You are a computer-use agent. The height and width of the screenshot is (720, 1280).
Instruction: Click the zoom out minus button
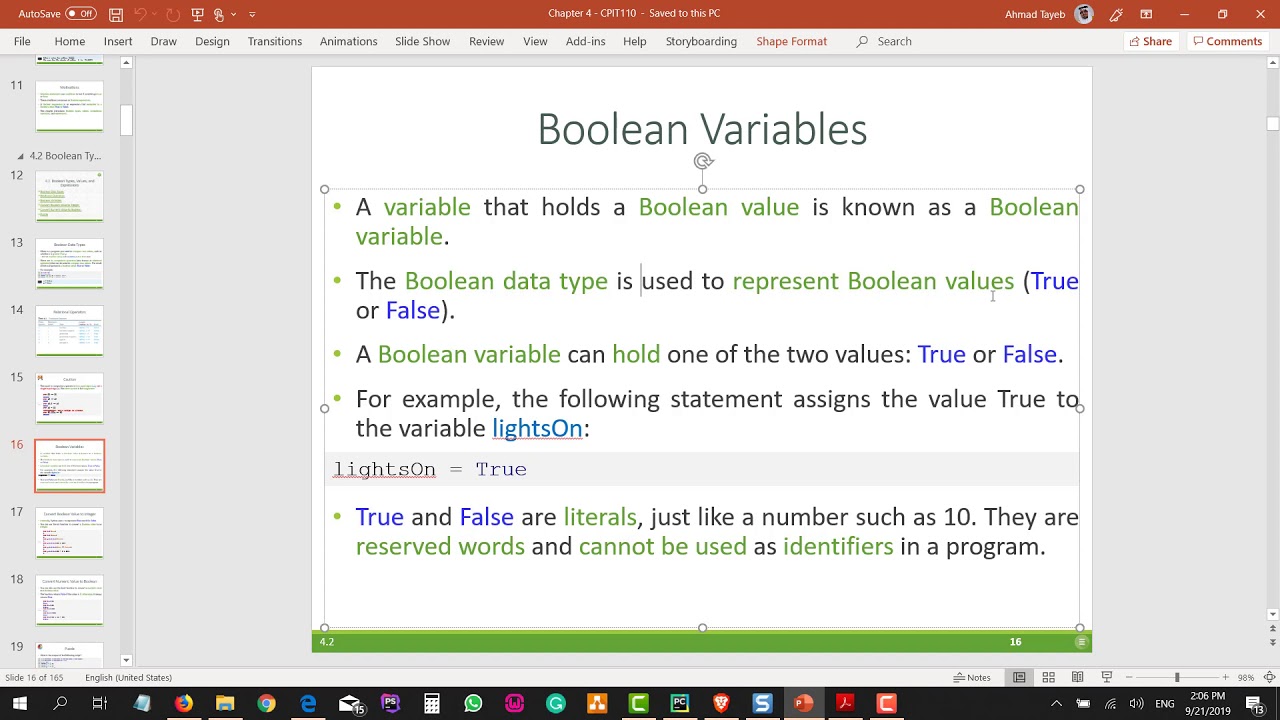click(x=1129, y=677)
